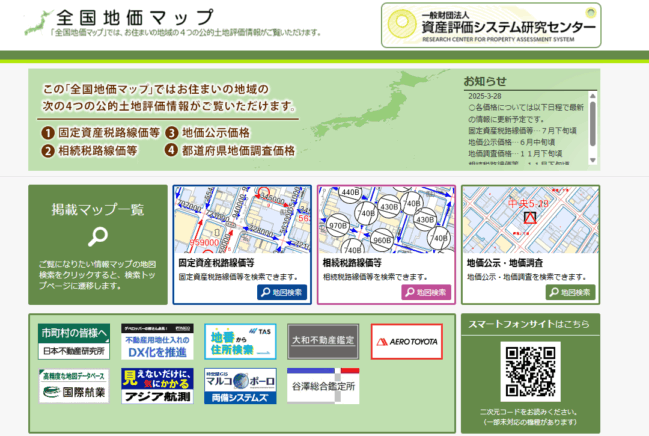
Task: Click the 地価調査価格…11月下旬頃 notice line
Action: pyautogui.click(x=515, y=154)
